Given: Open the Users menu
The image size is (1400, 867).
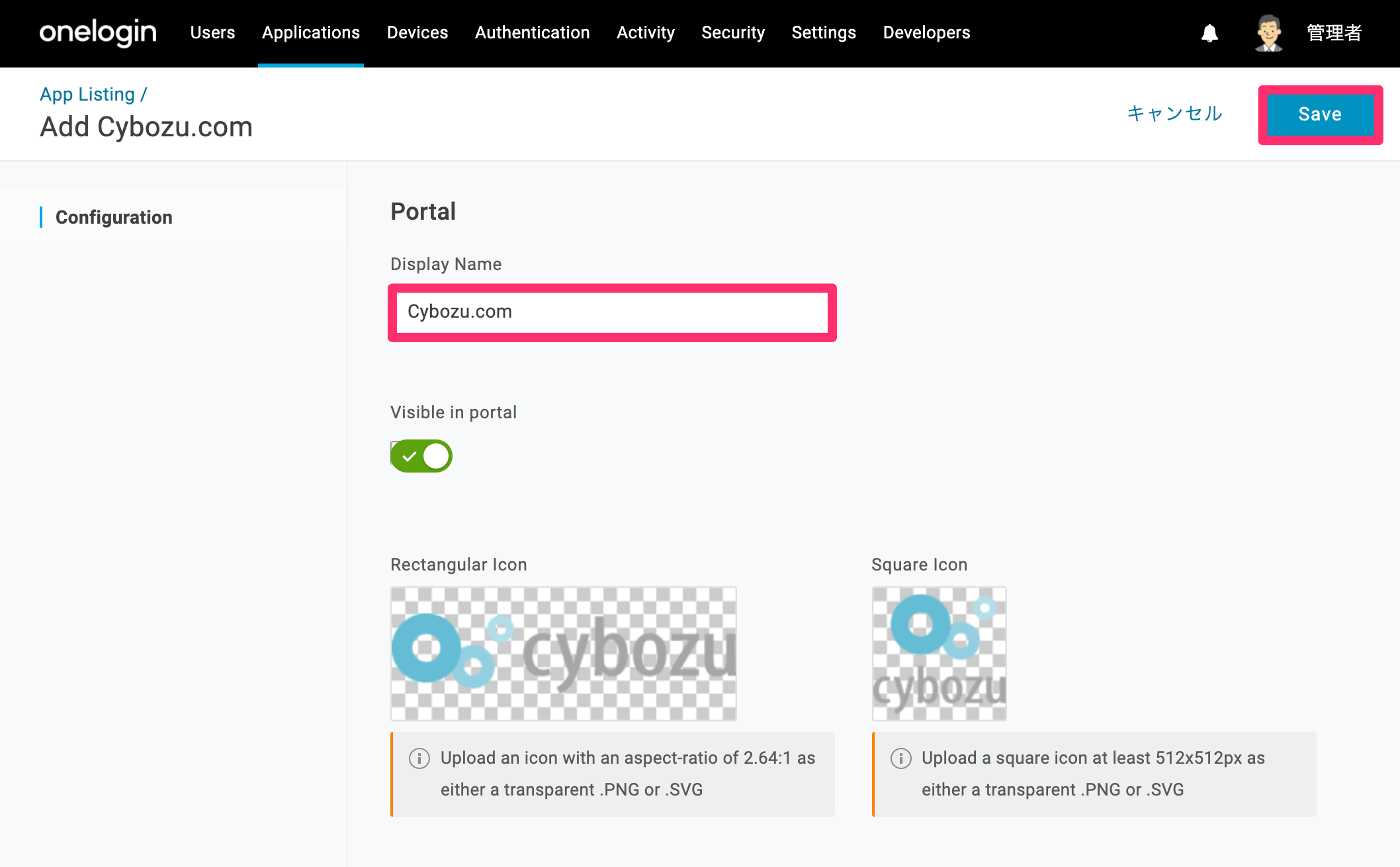Looking at the screenshot, I should [x=212, y=32].
